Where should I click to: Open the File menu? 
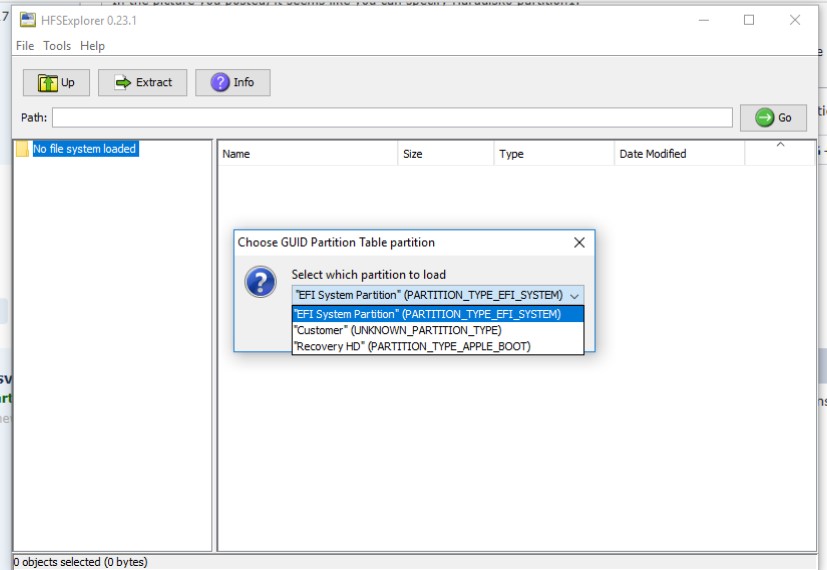coord(25,46)
